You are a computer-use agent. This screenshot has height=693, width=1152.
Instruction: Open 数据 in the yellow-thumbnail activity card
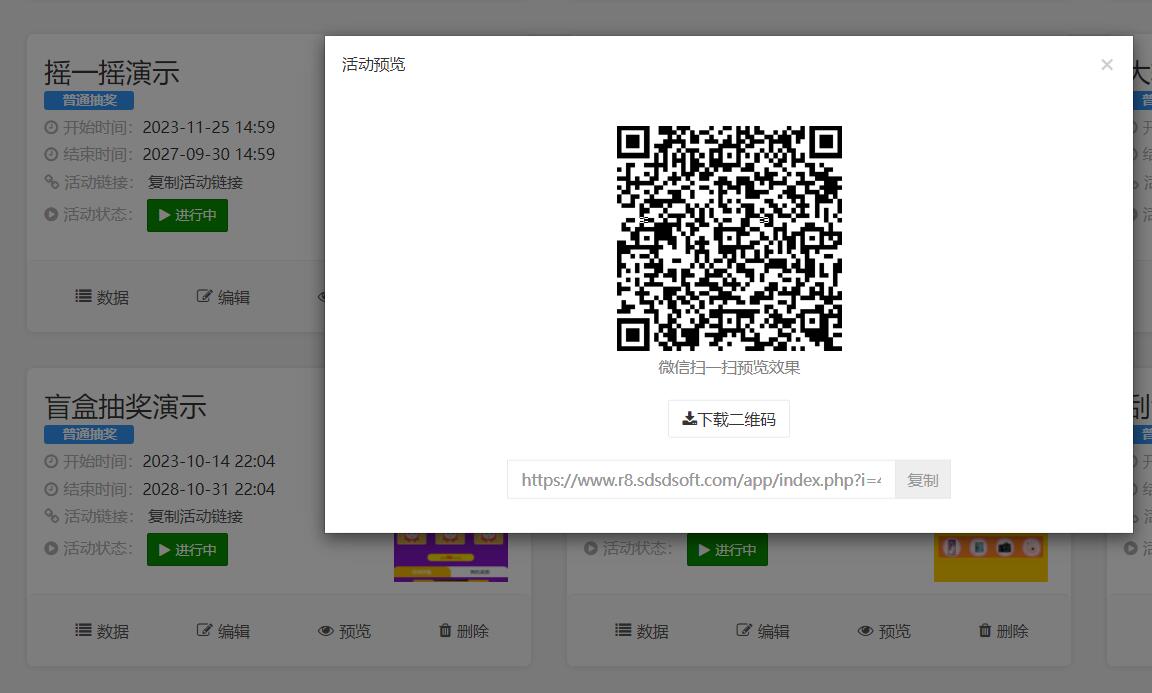[642, 631]
